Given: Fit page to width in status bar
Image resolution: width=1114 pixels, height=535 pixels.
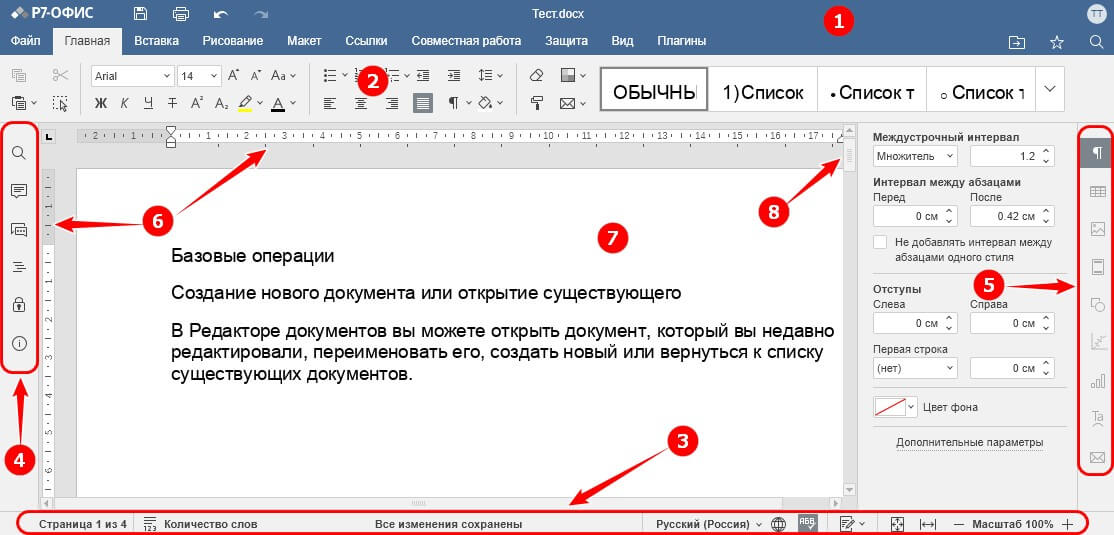Looking at the screenshot, I should click(928, 524).
